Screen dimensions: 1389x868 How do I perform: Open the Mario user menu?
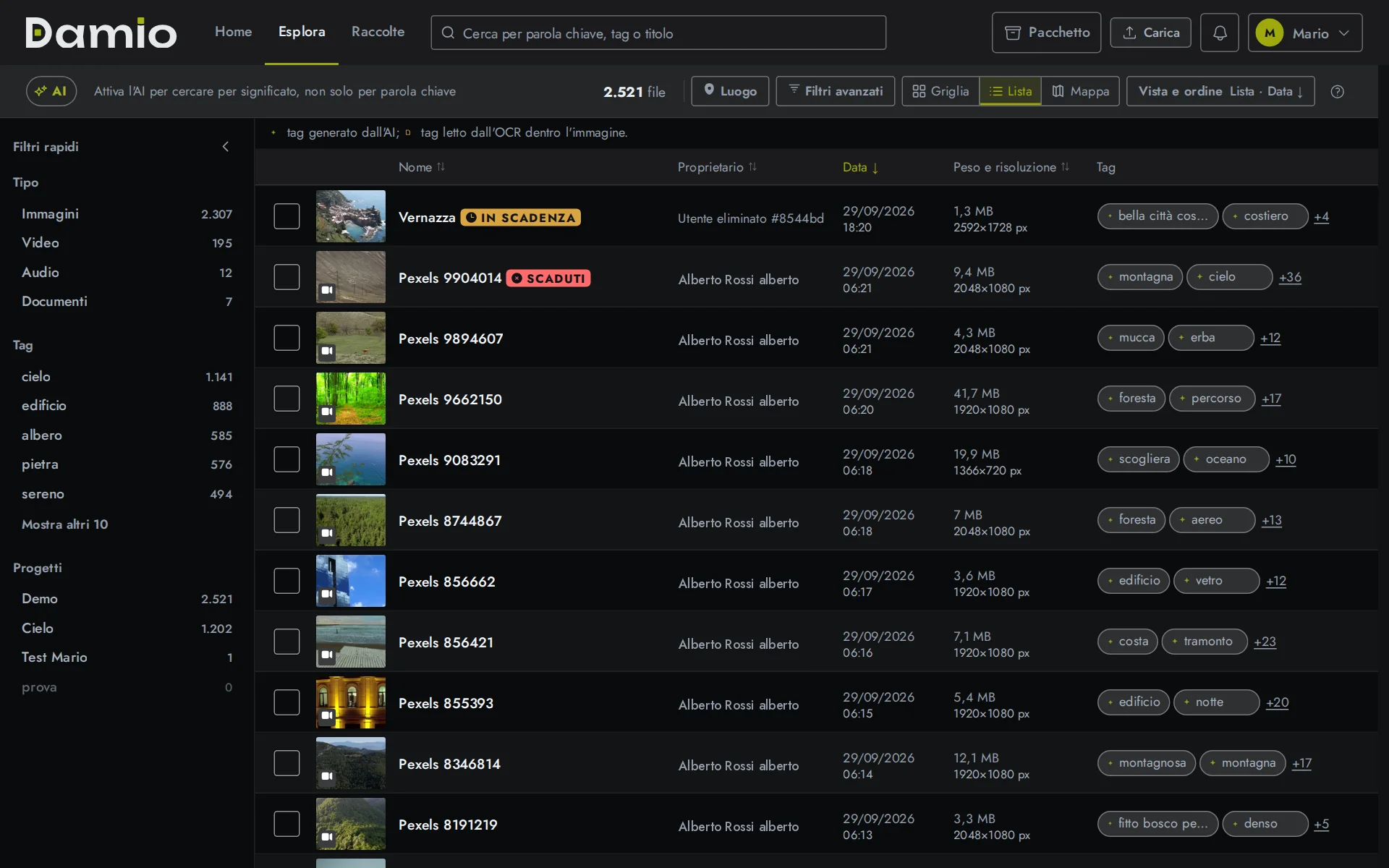point(1305,33)
